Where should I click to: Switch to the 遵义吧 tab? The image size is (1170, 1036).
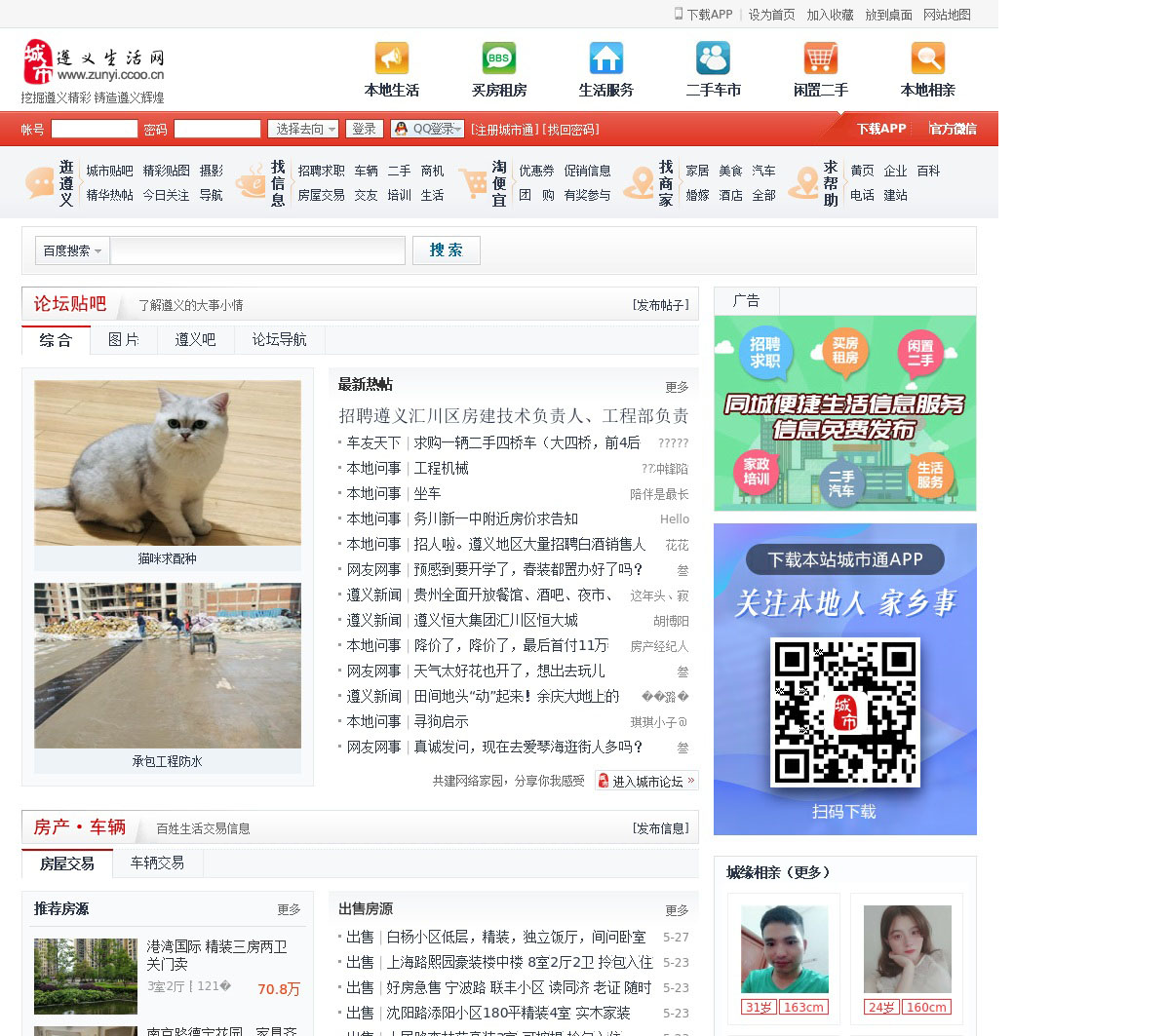[x=195, y=339]
